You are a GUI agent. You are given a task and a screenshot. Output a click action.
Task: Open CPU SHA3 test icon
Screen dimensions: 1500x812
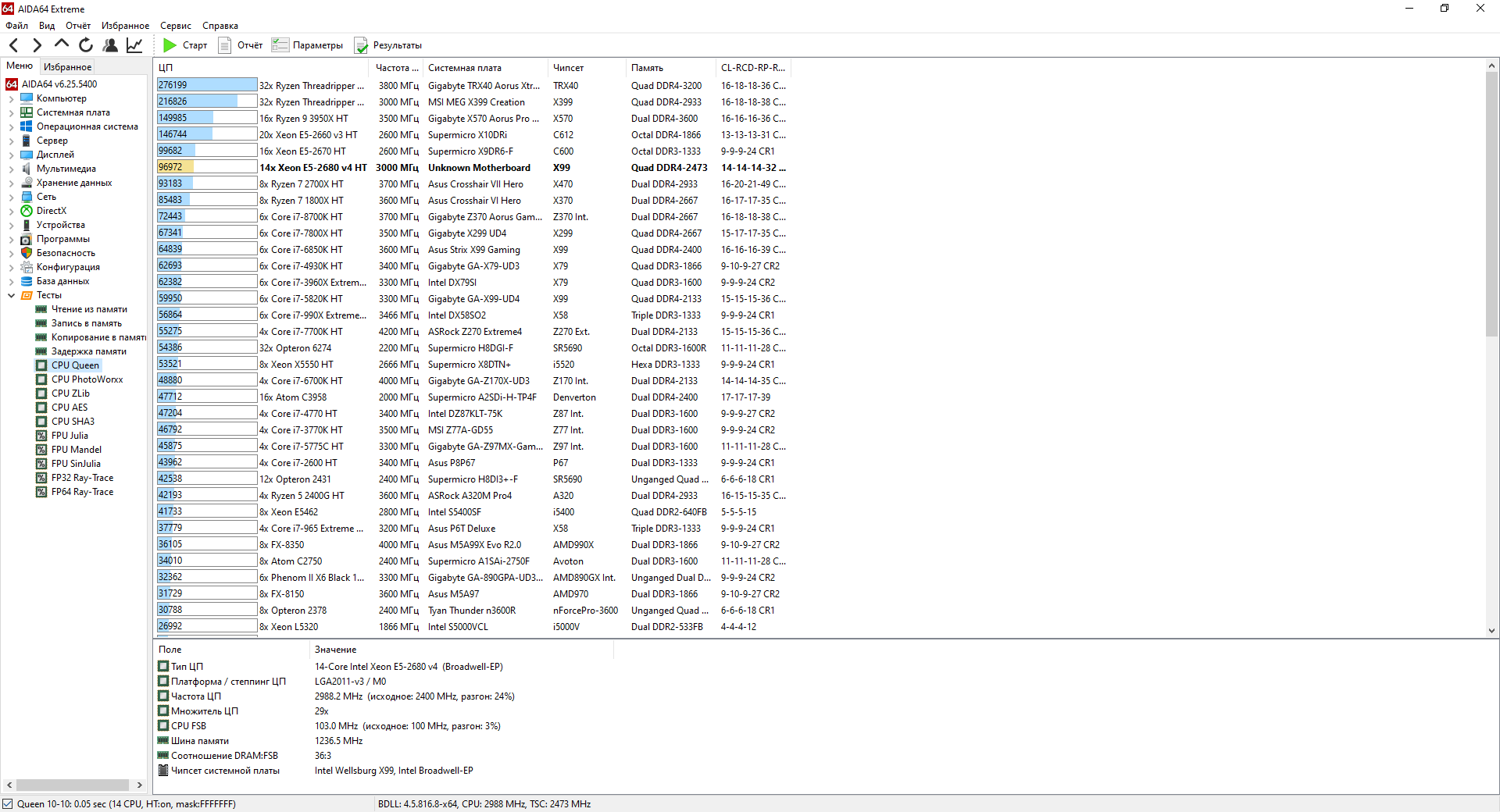click(41, 422)
